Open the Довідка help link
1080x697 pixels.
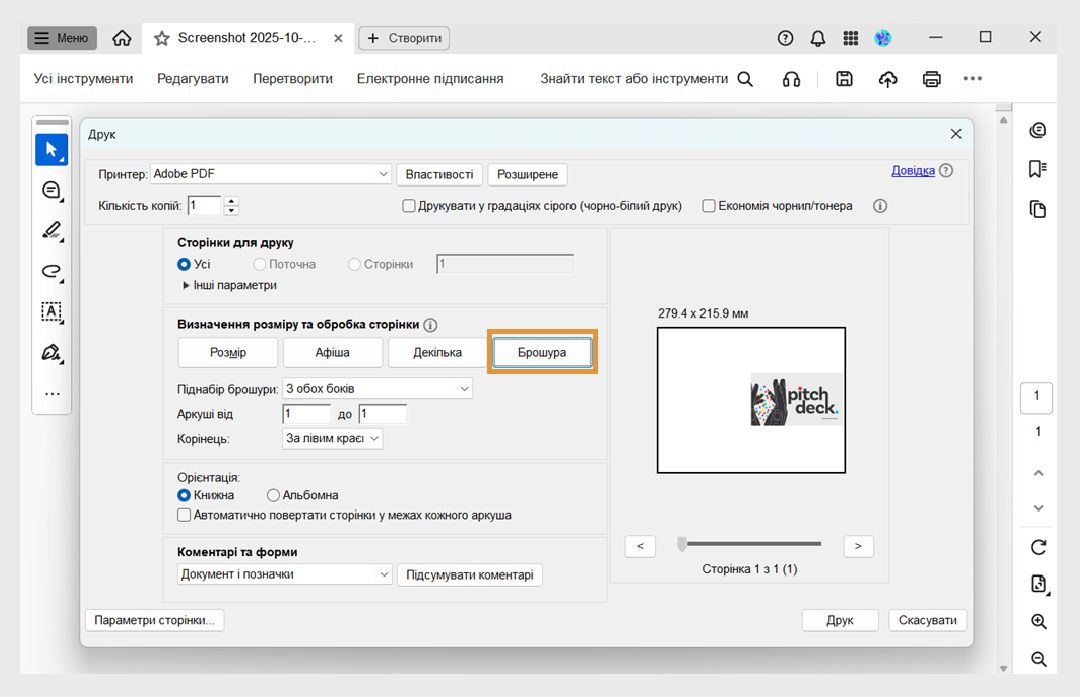(913, 170)
